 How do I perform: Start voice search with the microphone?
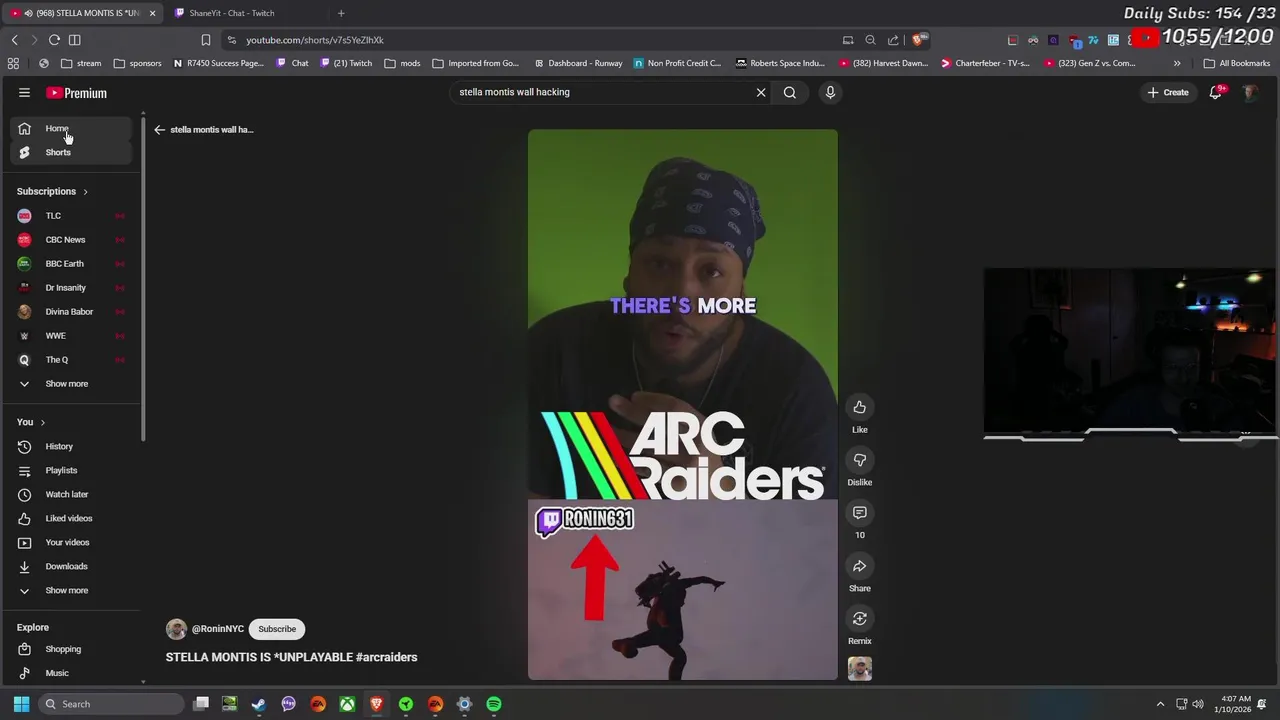click(830, 92)
